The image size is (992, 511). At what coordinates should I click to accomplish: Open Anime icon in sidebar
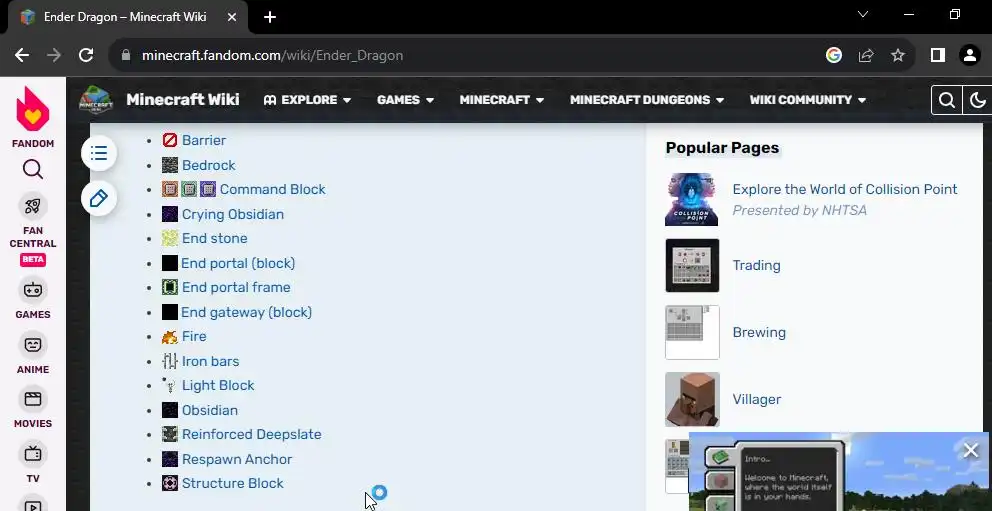[x=32, y=345]
